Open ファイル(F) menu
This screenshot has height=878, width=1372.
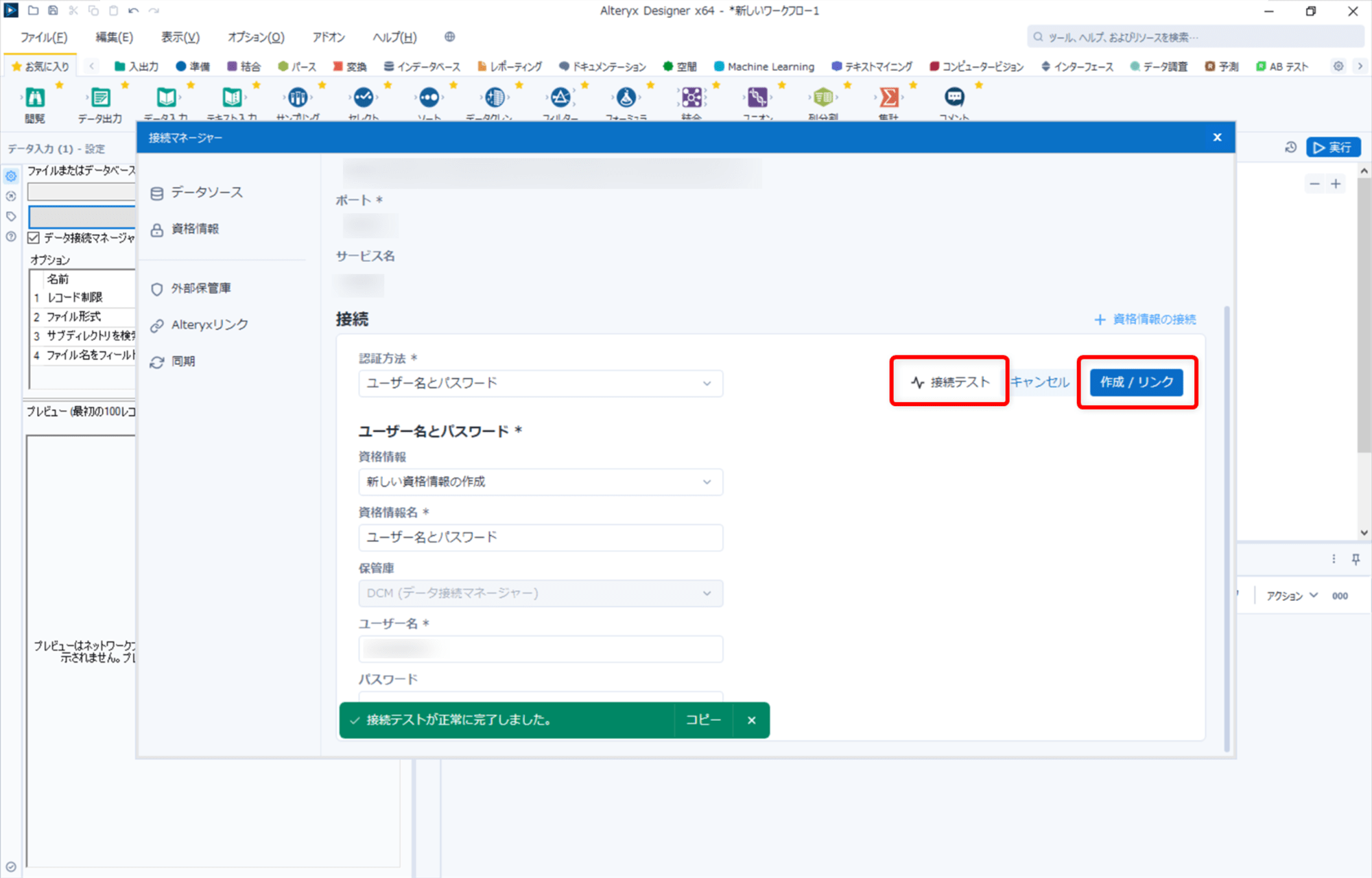44,37
